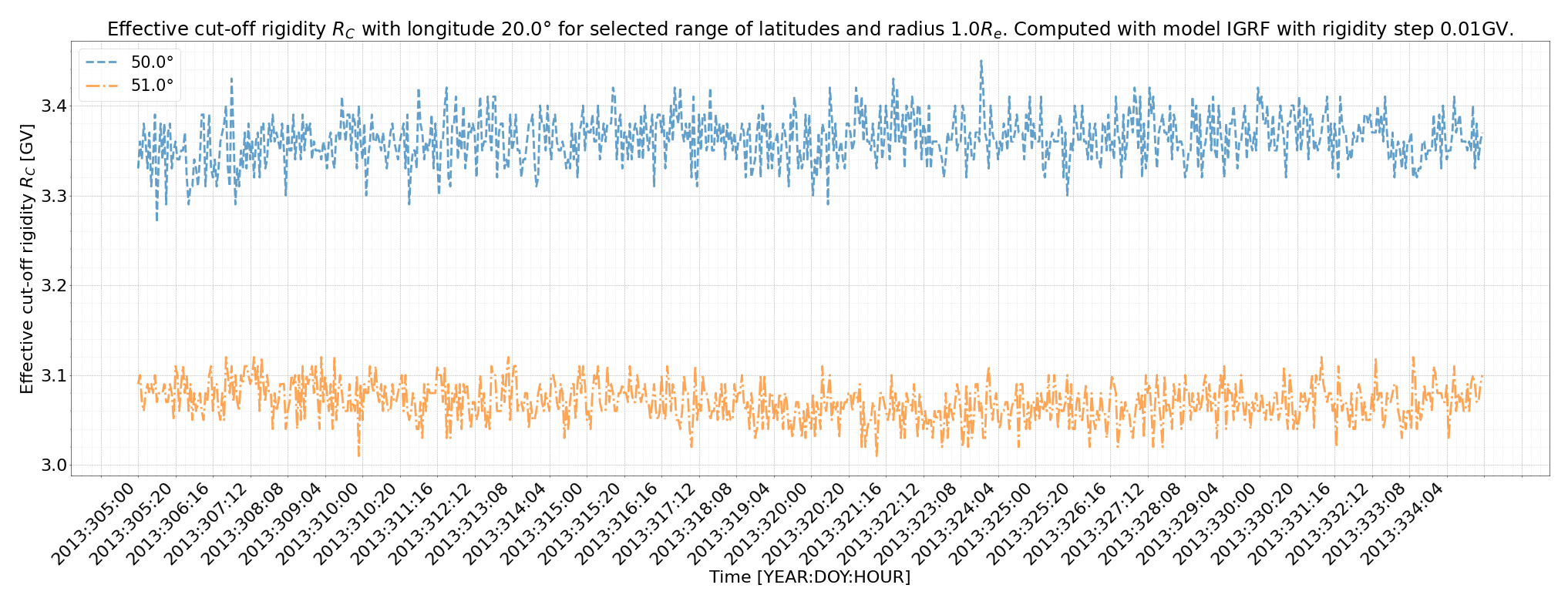Click the y-axis label 'Effective cut-off rigidity'
The height and width of the screenshot is (605, 1568).
tap(27, 258)
